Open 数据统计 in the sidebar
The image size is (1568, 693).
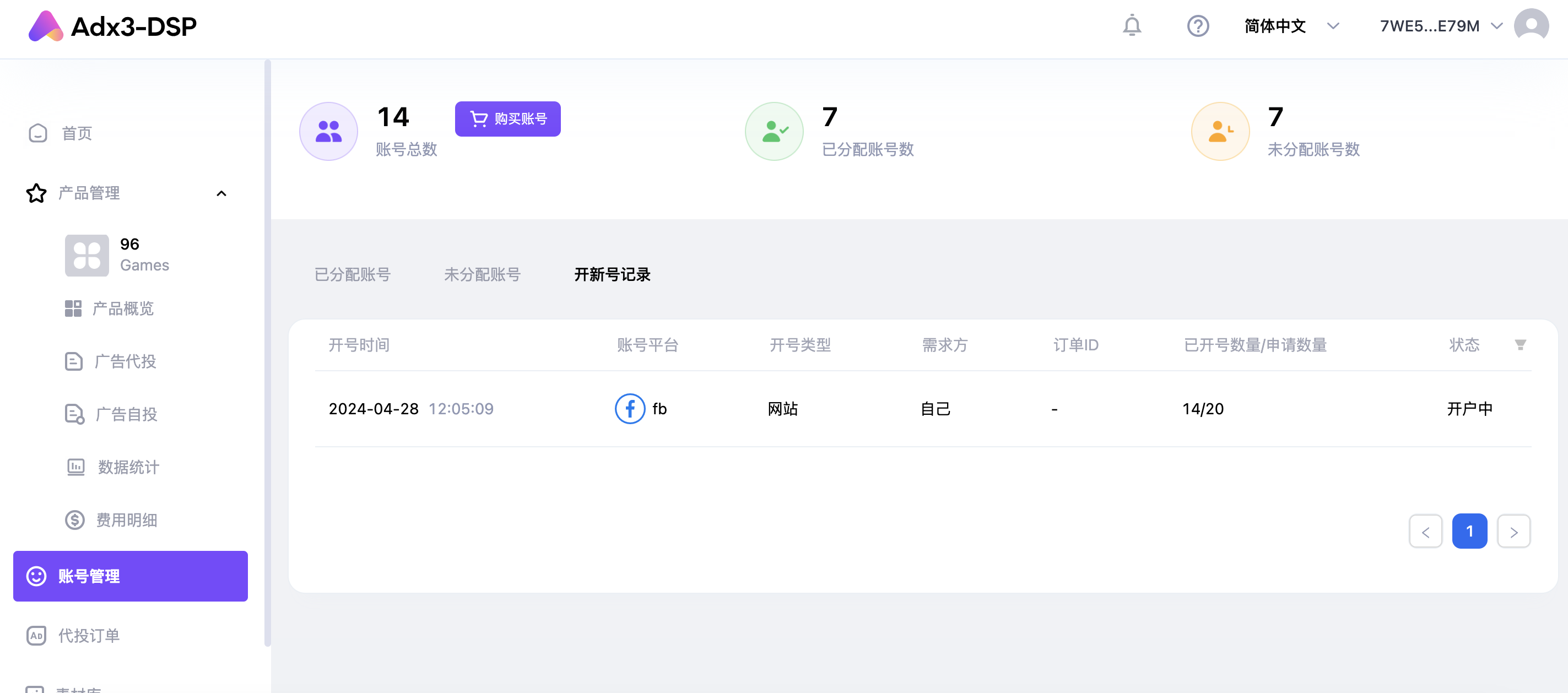[128, 467]
